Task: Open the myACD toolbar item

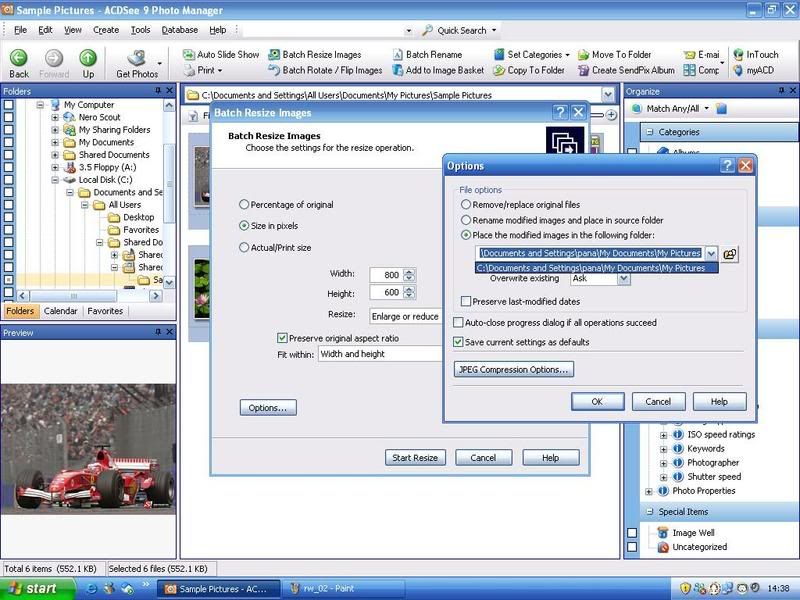Action: click(753, 70)
